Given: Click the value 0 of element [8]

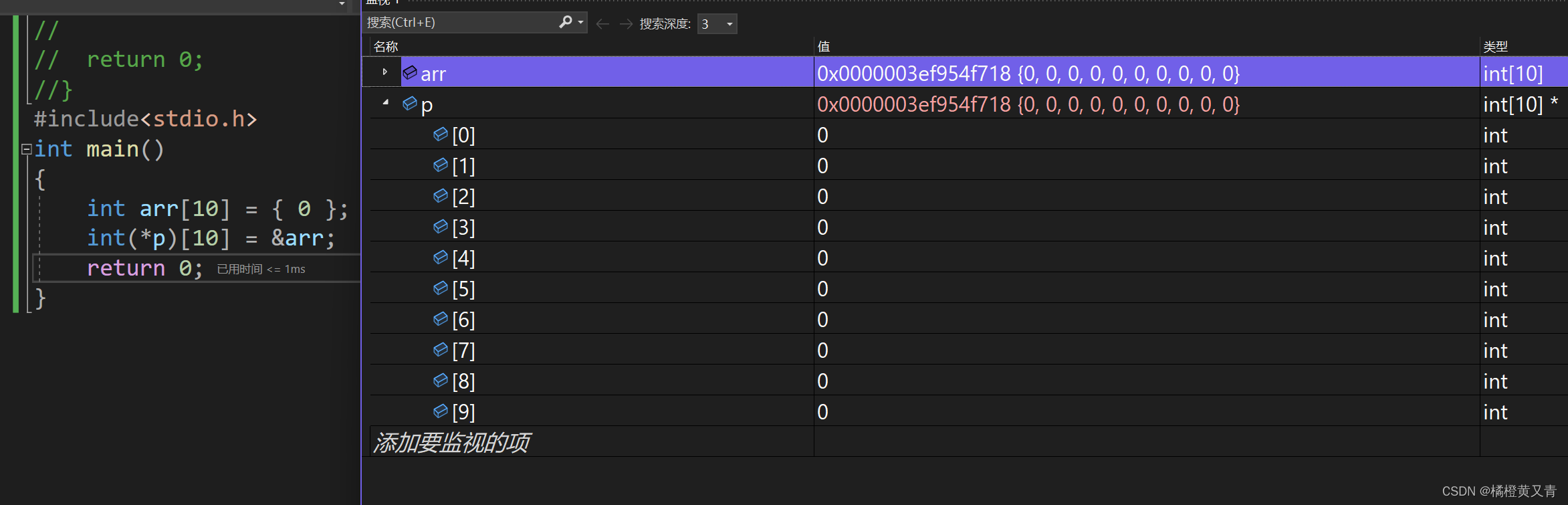Looking at the screenshot, I should 822,381.
